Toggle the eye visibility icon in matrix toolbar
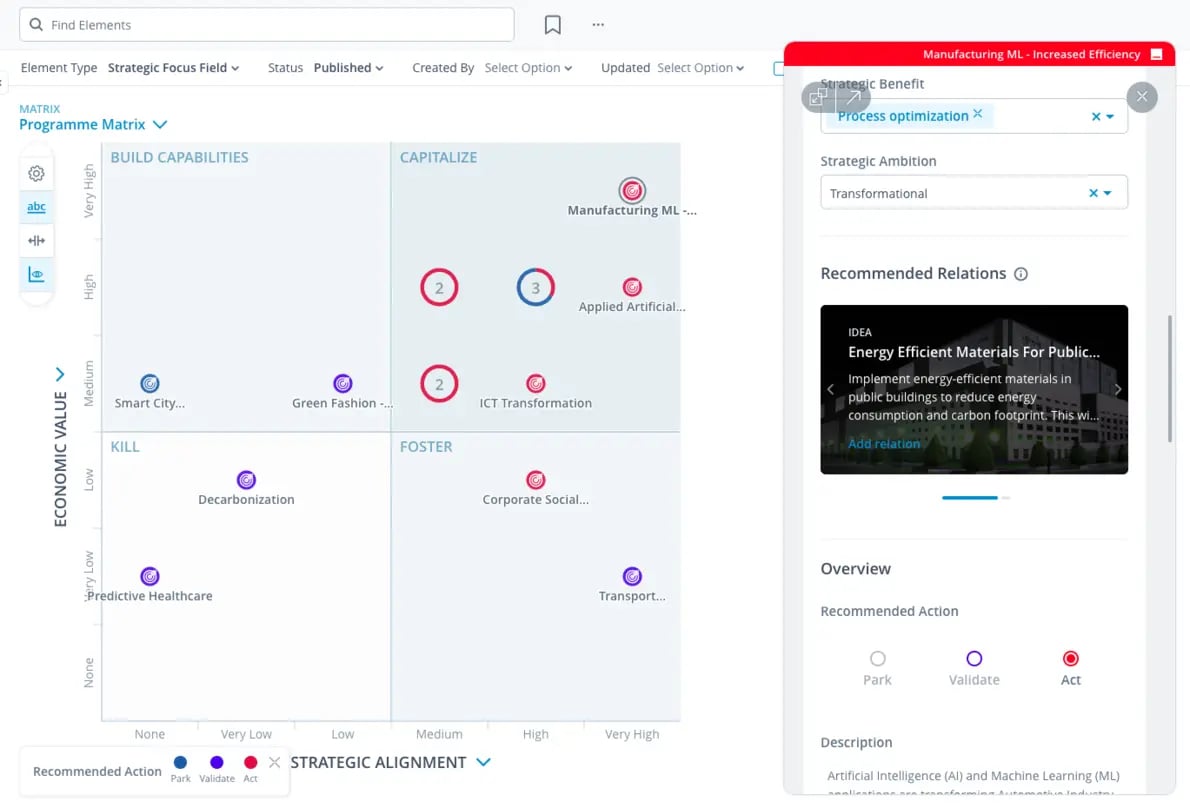The image size is (1190, 808). [x=36, y=275]
